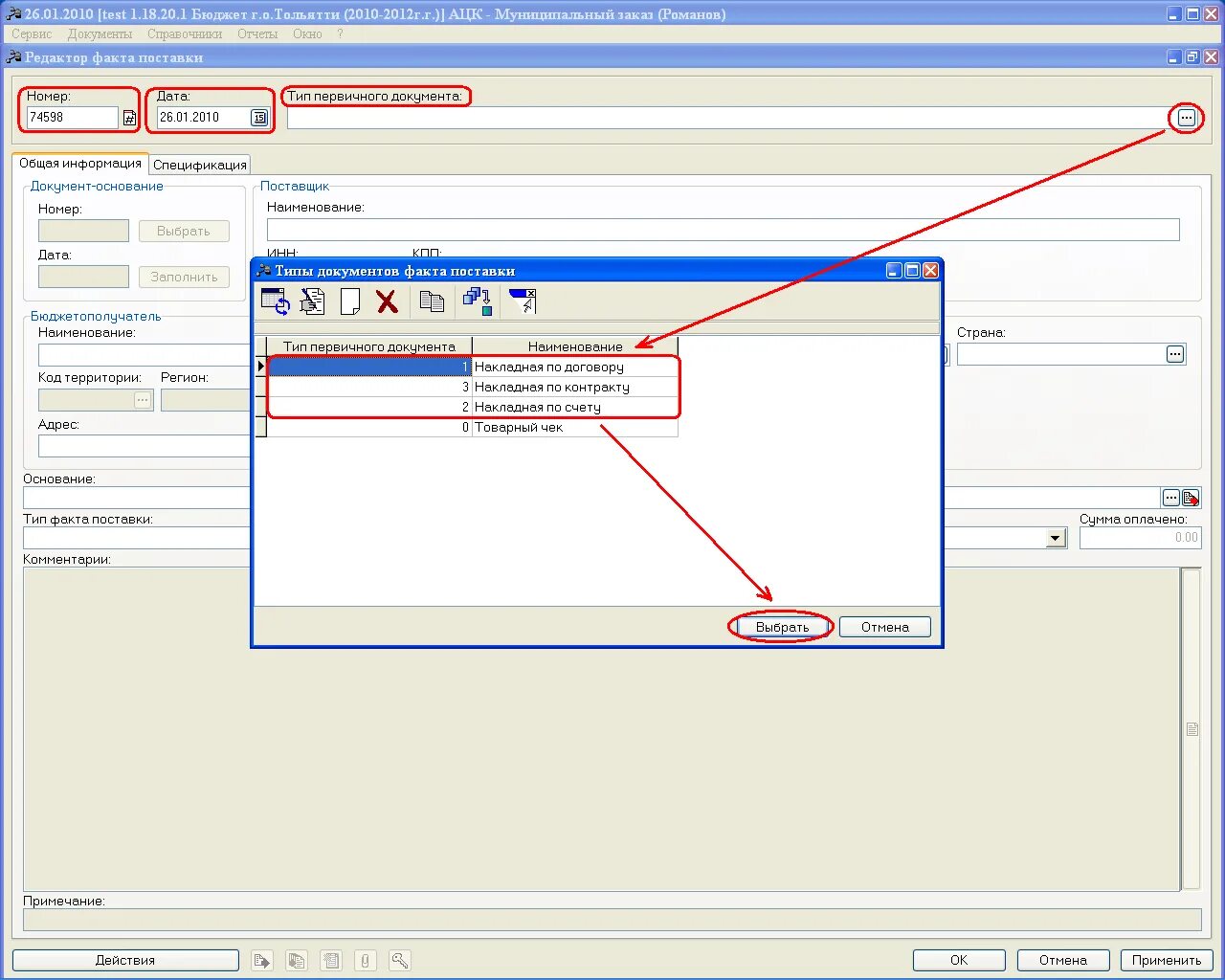Click the Заполнить button under Документ-основание
Viewport: 1225px width, 980px height.
(184, 277)
